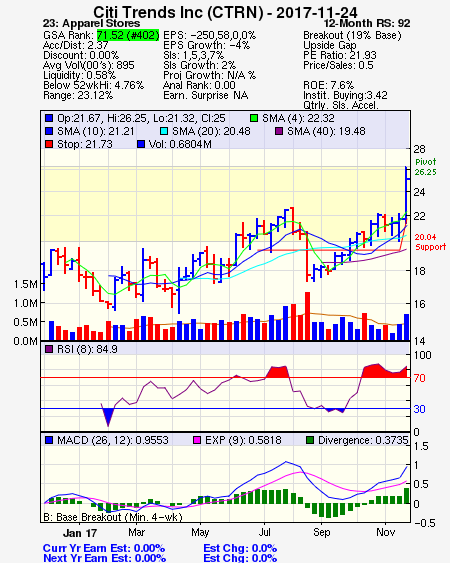The width and height of the screenshot is (450, 563).
Task: Click the 'Sep' date axis label
Action: (x=321, y=532)
